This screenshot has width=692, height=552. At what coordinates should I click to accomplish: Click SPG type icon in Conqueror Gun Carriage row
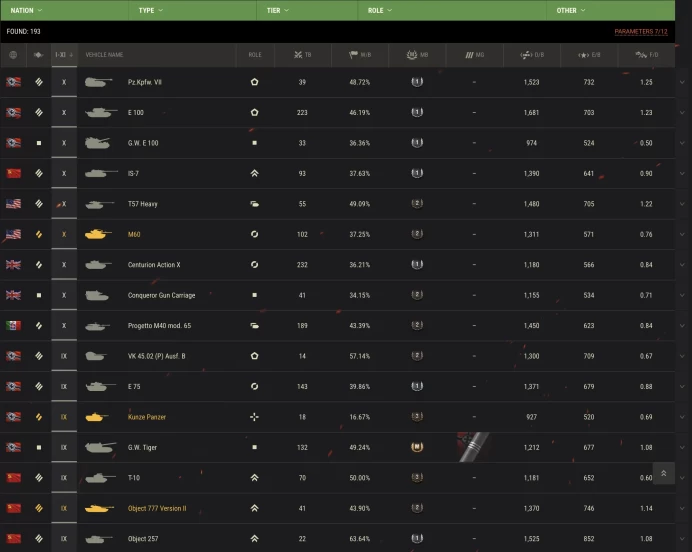[x=39, y=295]
